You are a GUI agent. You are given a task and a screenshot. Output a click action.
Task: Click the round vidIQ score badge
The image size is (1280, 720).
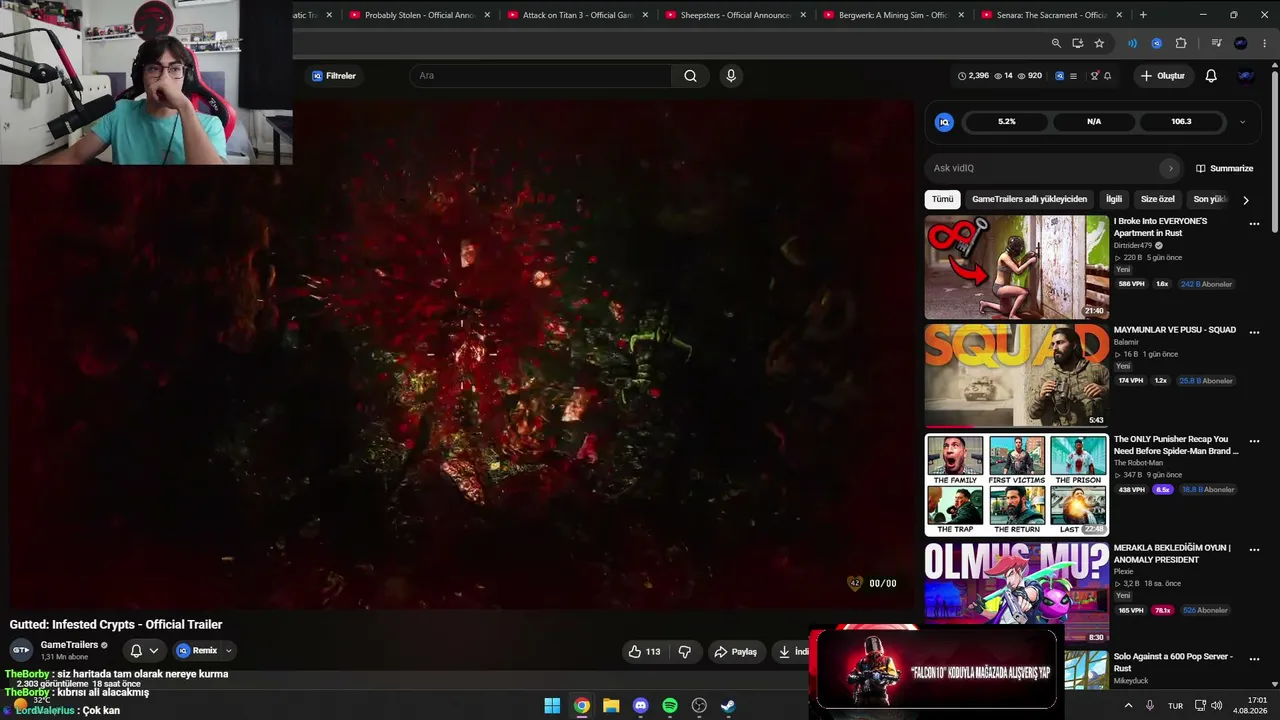[x=944, y=122]
